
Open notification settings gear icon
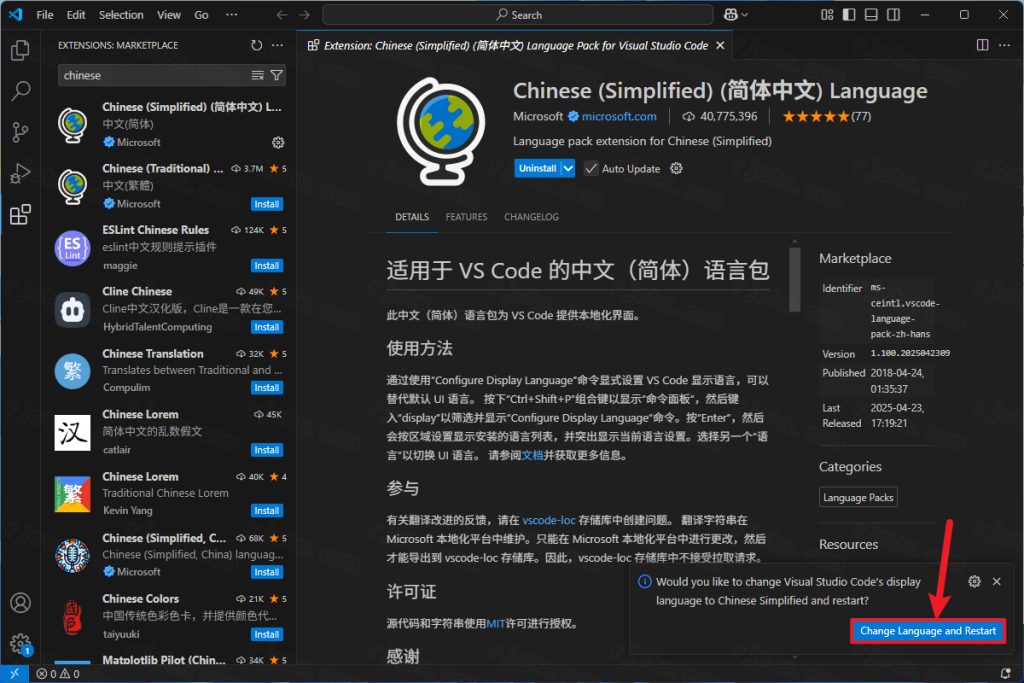point(974,581)
